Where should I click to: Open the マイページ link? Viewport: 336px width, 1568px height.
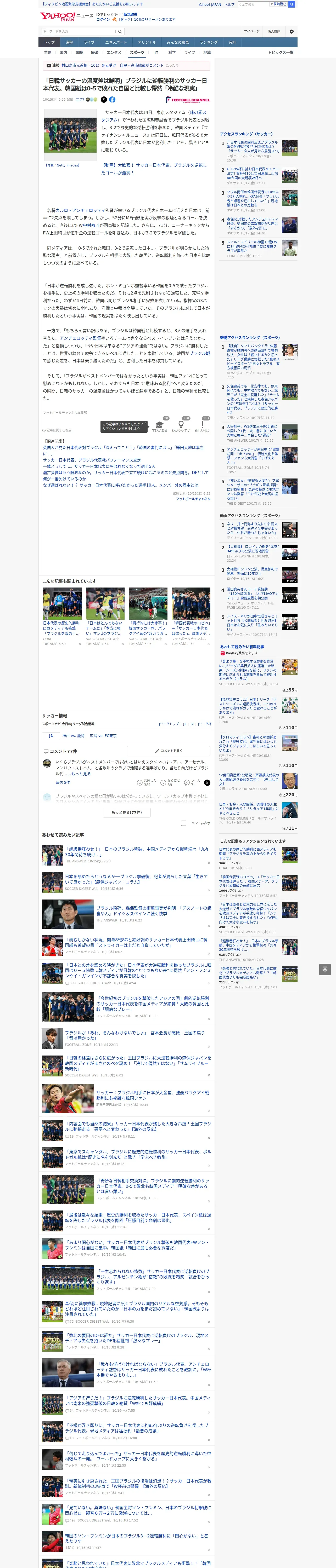(251, 32)
